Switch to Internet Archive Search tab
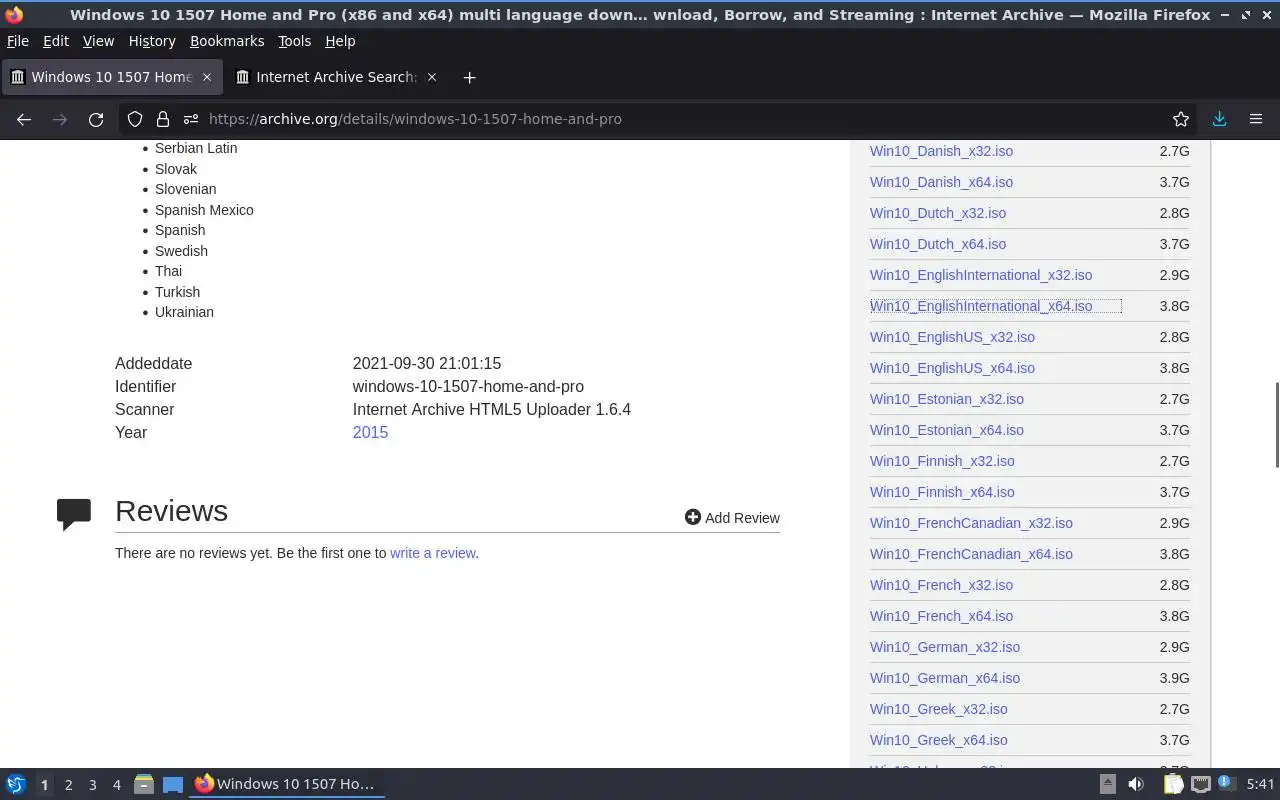 (337, 77)
